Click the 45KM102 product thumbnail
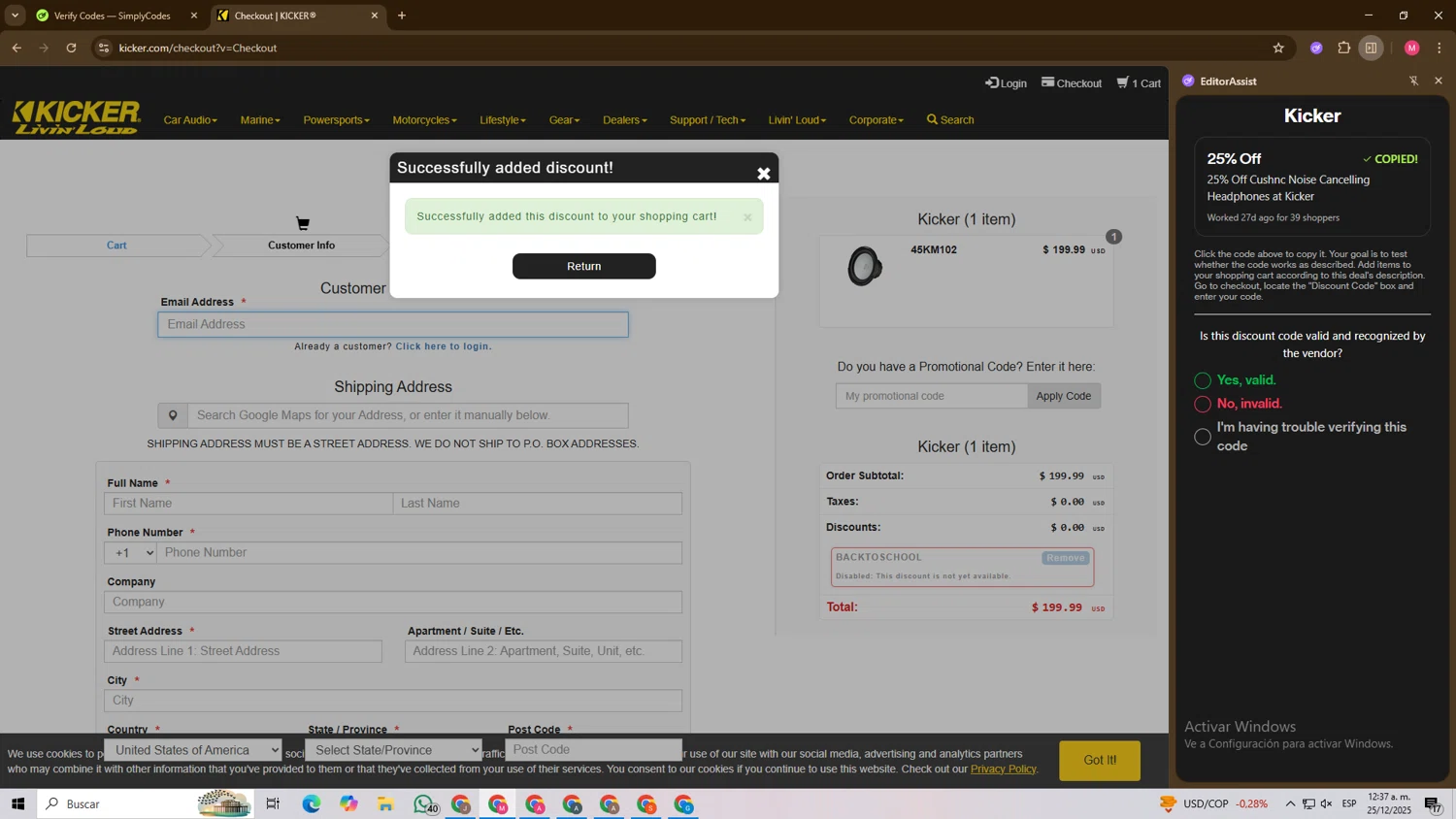Viewport: 1456px width, 819px height. tap(864, 267)
